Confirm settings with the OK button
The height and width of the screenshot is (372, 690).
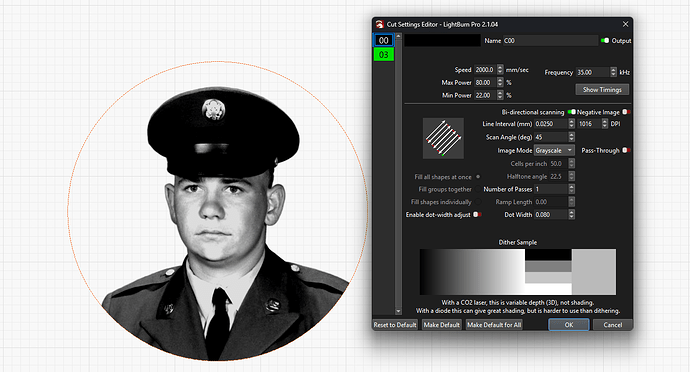569,325
